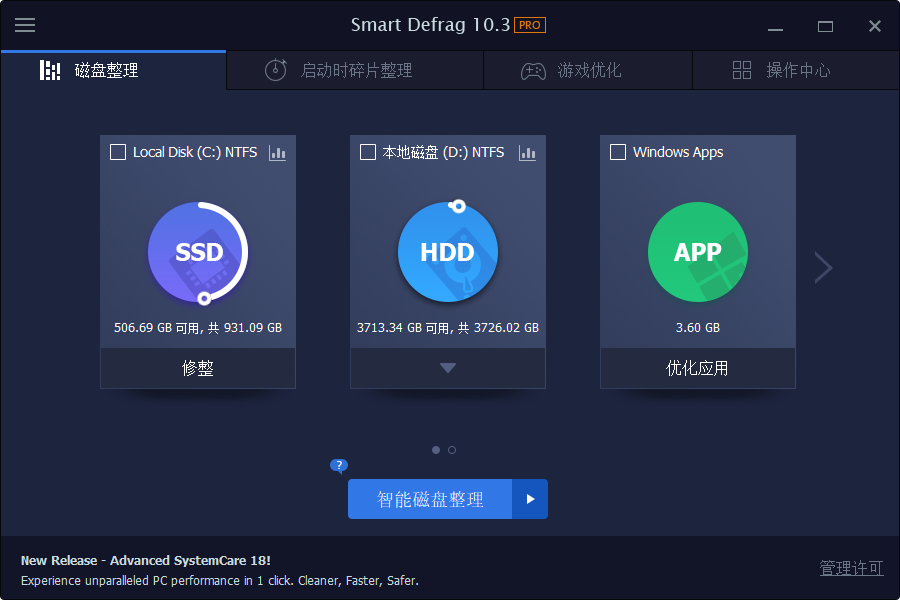Click the SSD drive circle icon

tap(198, 252)
